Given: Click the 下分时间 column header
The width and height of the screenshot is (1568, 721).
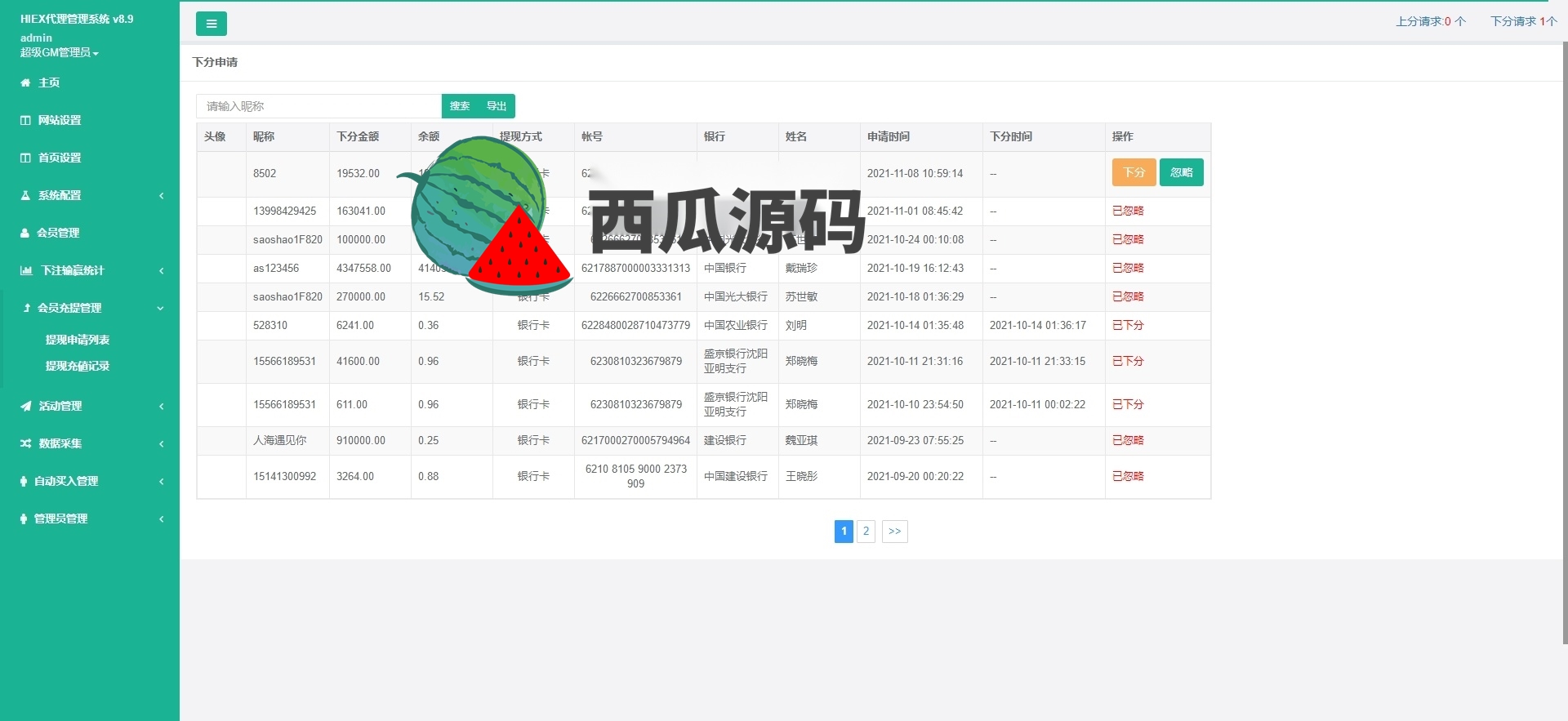Looking at the screenshot, I should (1011, 136).
